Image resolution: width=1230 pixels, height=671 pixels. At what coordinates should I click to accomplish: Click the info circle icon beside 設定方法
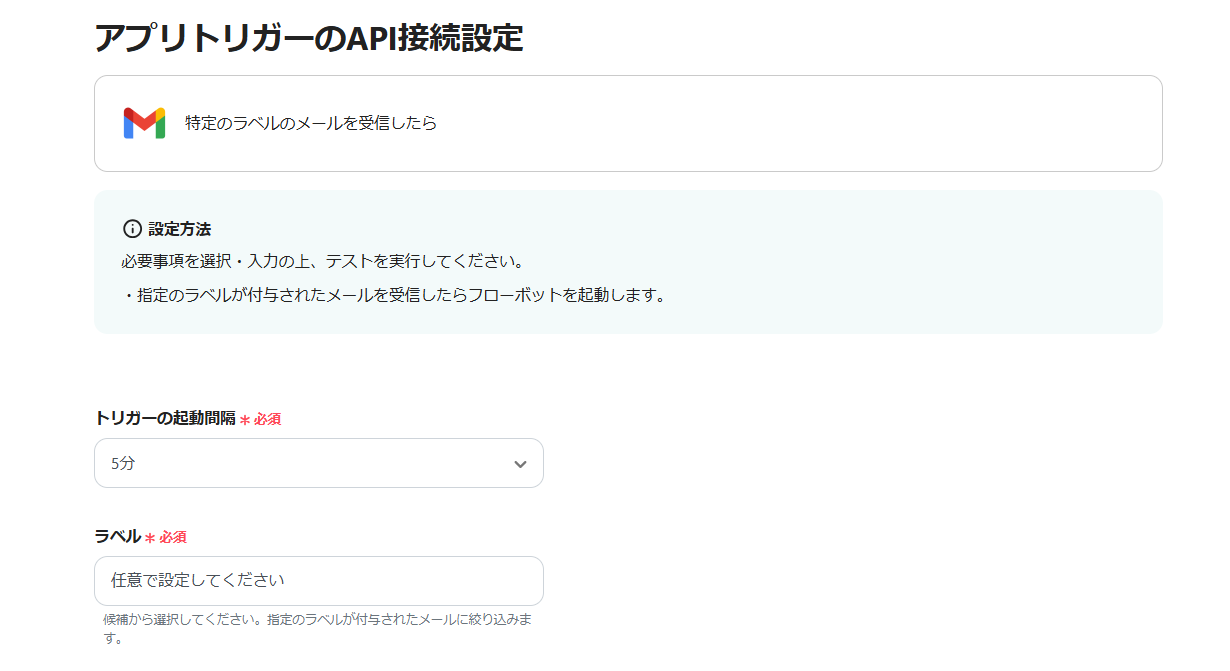(x=132, y=229)
